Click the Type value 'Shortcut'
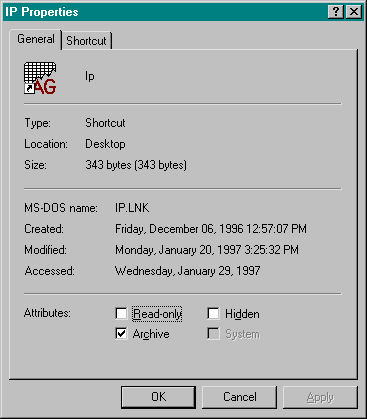367x419 pixels. pos(105,123)
